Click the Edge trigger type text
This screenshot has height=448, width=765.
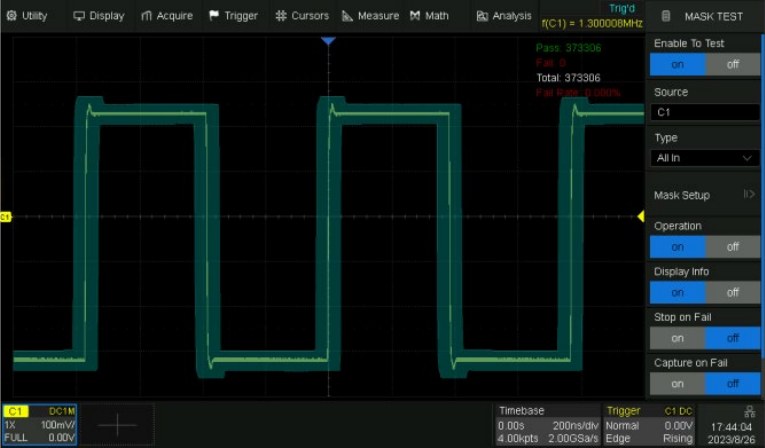coord(618,438)
